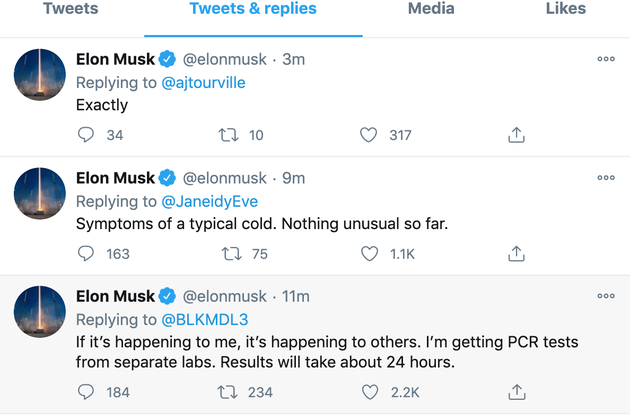This screenshot has width=630, height=420.
Task: Share the PCR tests tweet
Action: pyautogui.click(x=517, y=392)
